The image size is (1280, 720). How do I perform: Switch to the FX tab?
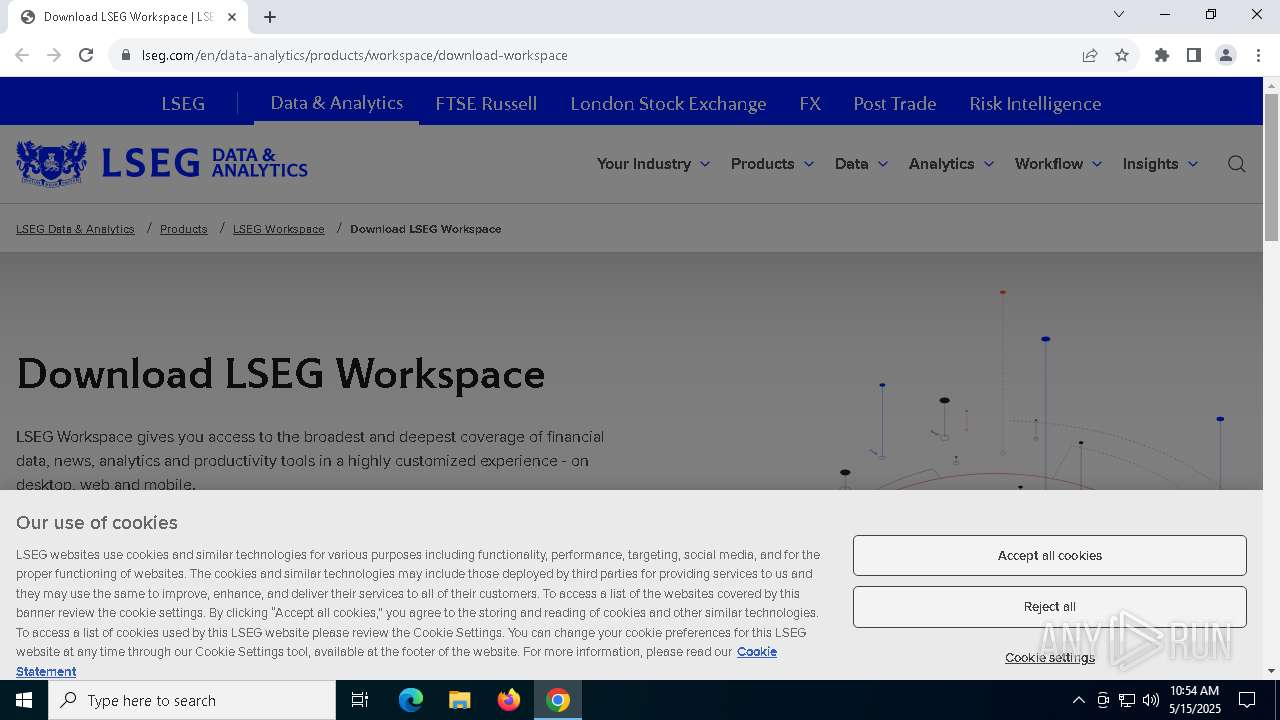pyautogui.click(x=810, y=104)
